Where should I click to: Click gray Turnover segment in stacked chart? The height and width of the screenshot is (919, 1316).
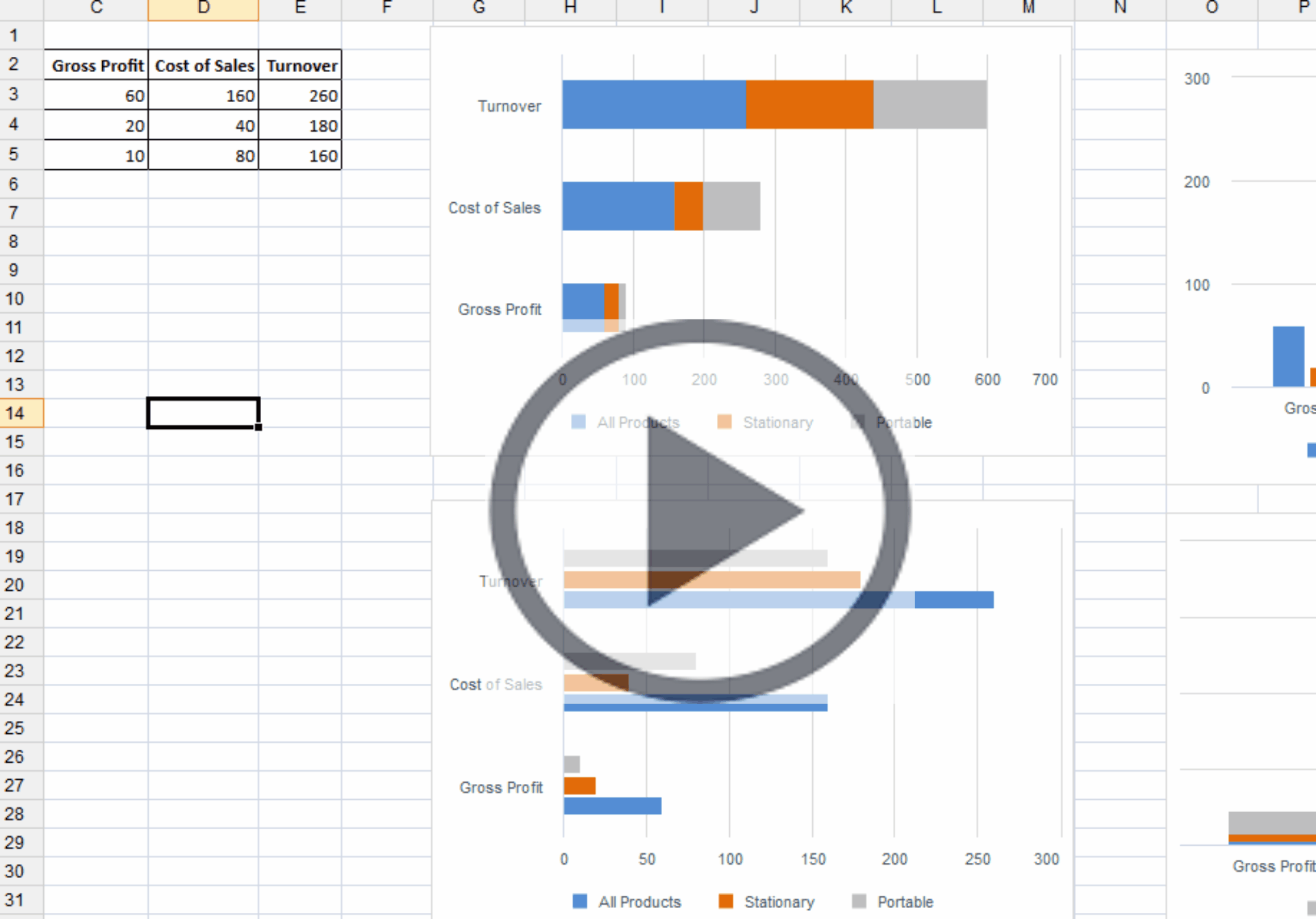coord(930,104)
